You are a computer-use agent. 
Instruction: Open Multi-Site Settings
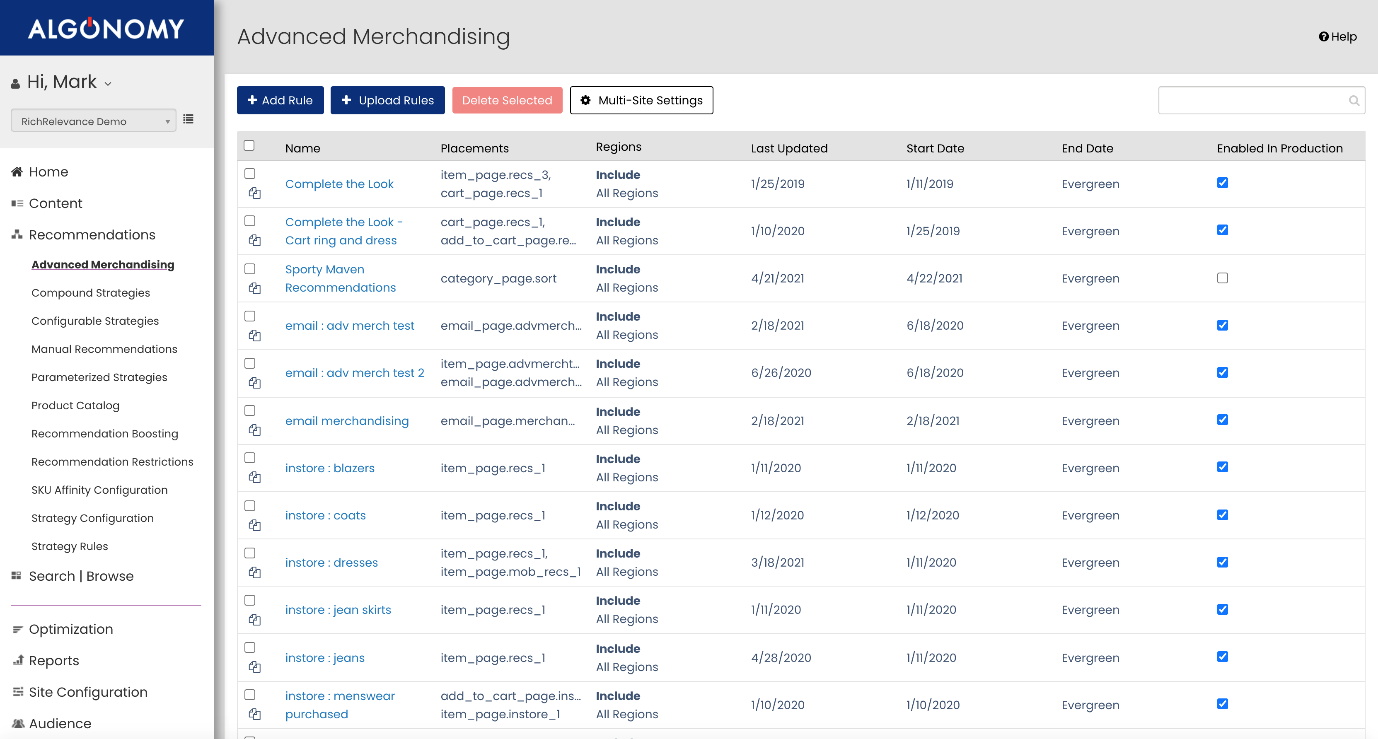point(641,100)
